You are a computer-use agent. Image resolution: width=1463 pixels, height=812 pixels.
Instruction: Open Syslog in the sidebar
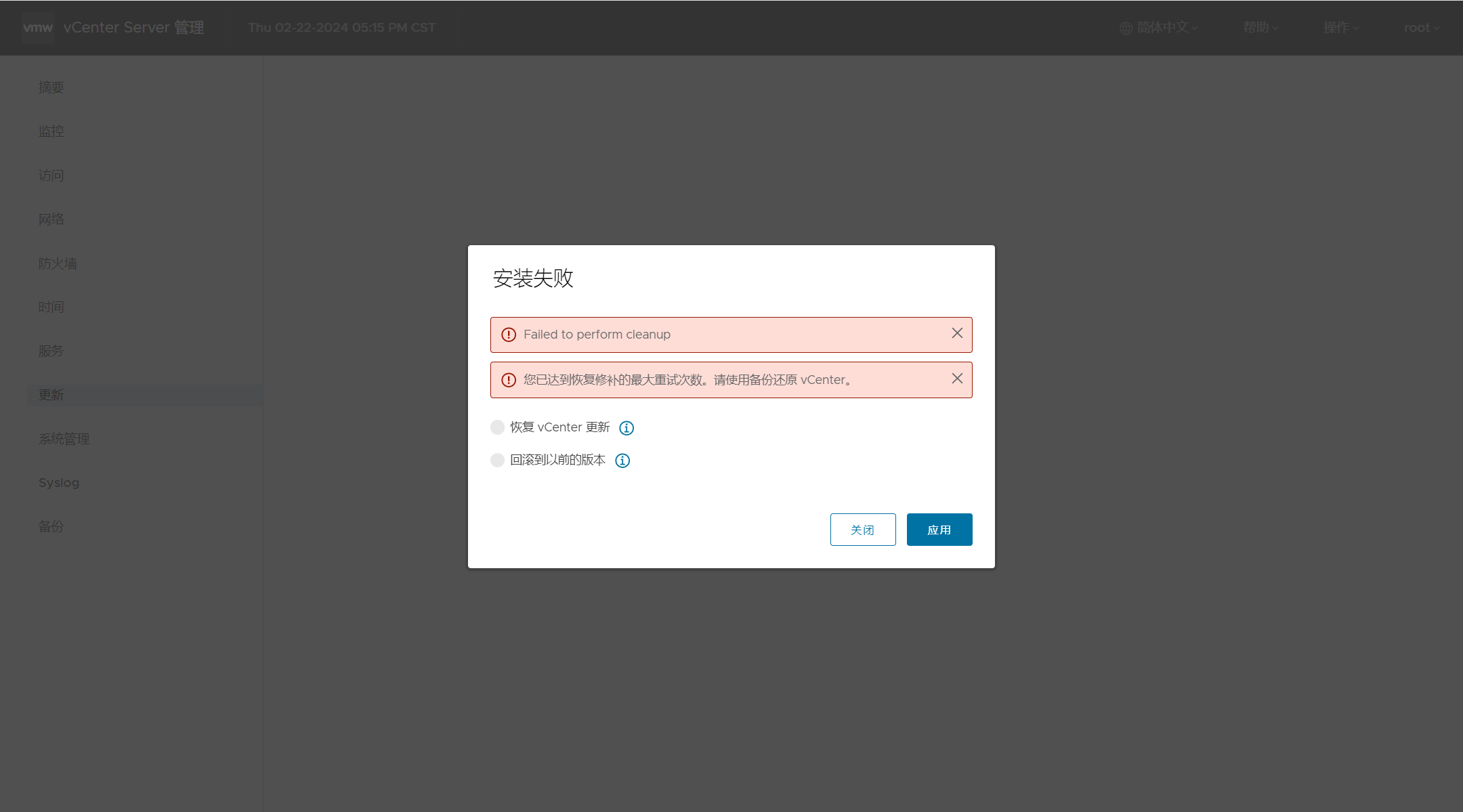tap(59, 483)
